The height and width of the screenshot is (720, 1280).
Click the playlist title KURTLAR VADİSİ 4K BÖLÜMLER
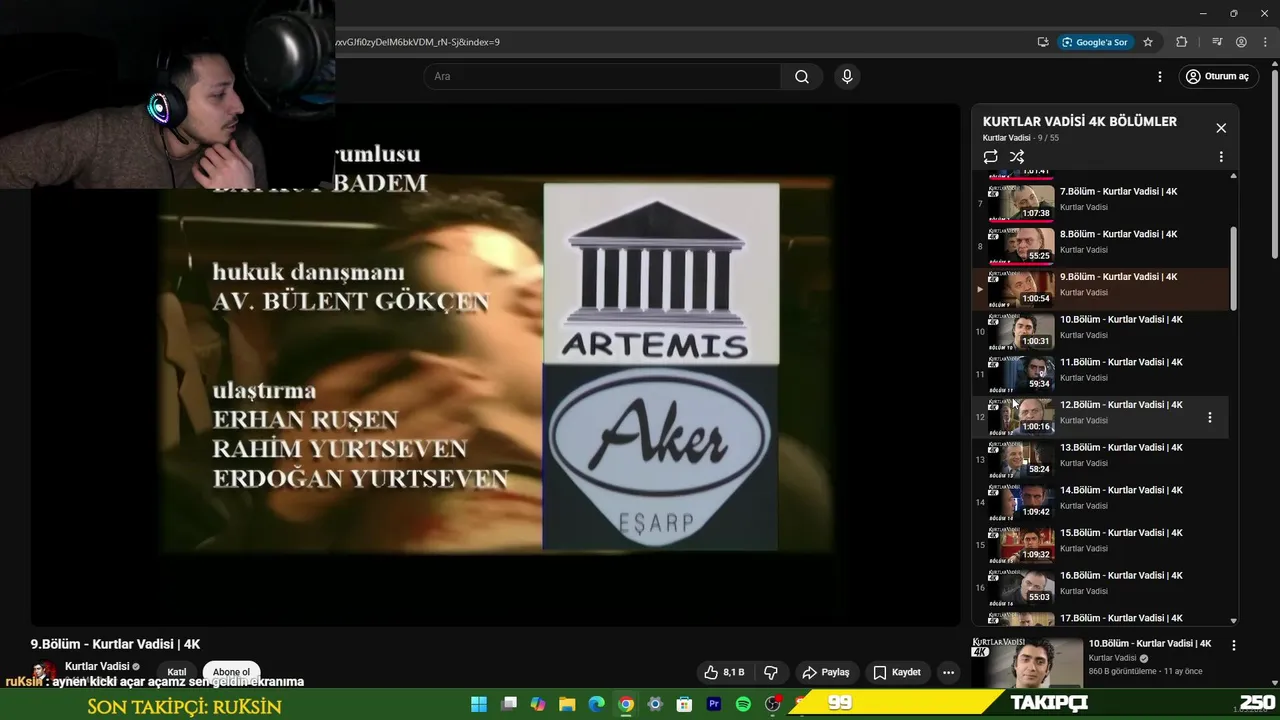point(1079,121)
